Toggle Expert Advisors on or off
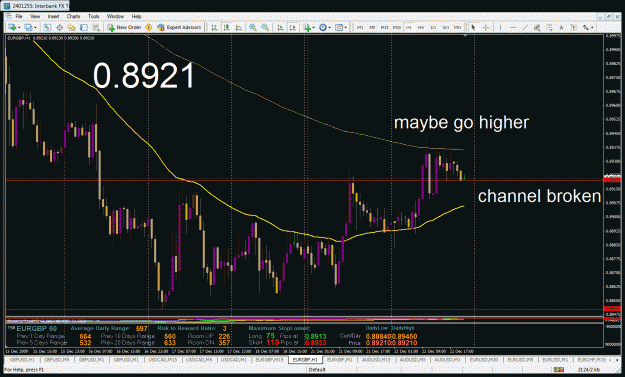The width and height of the screenshot is (625, 377). 179,27
